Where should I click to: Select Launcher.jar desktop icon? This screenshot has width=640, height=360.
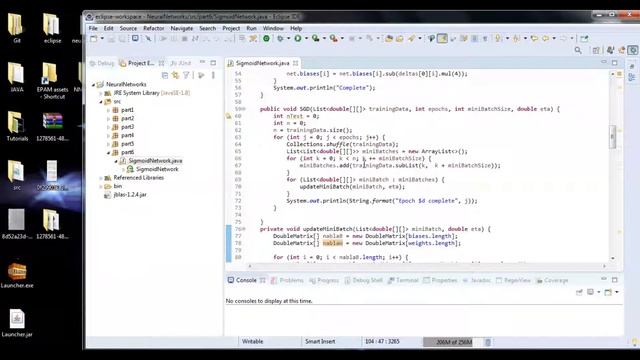(17, 323)
